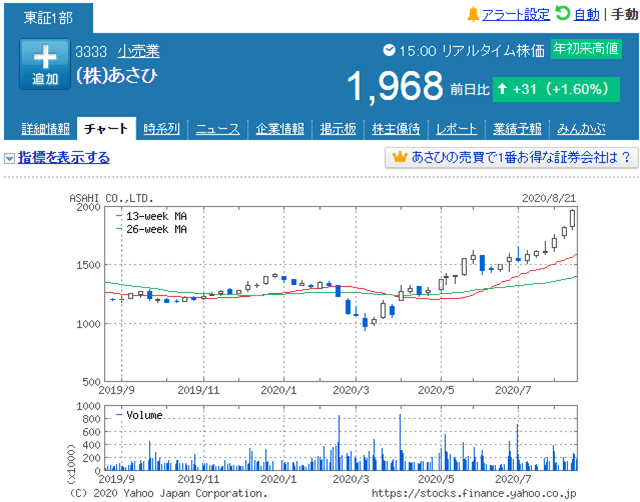Click the bell alert icon
Viewport: 640px width, 502px height.
473,14
